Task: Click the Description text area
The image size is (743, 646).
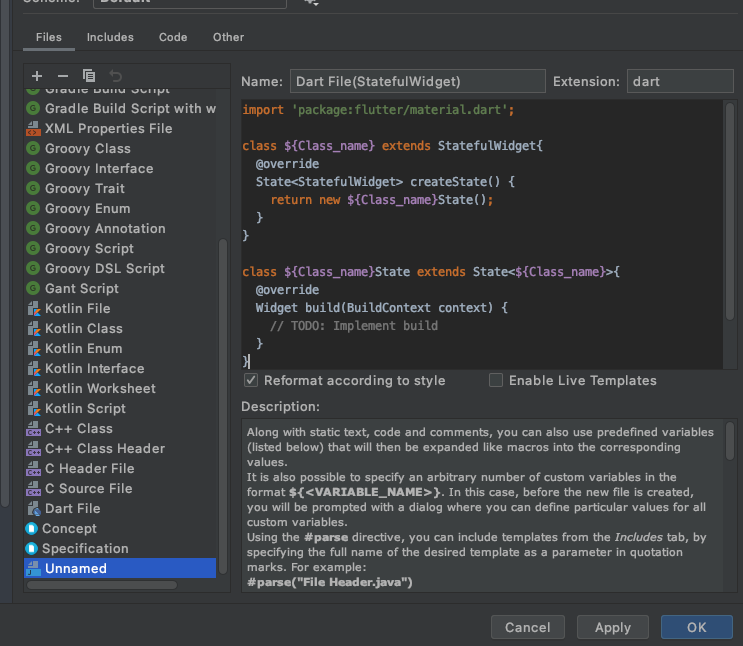Action: (x=482, y=505)
